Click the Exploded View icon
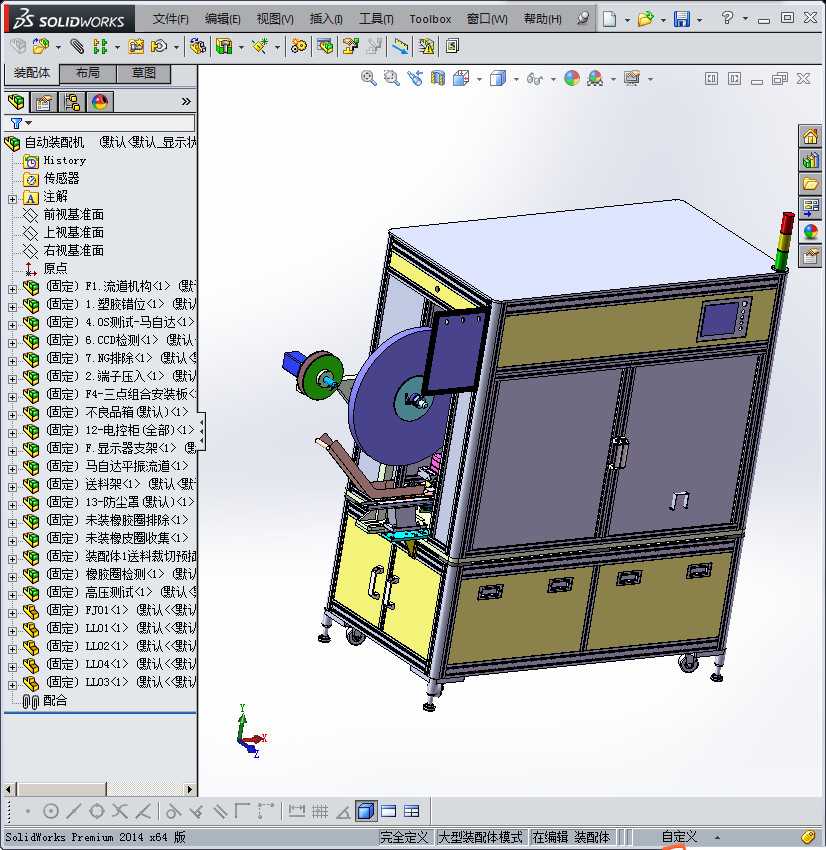The height and width of the screenshot is (850, 826). pos(350,46)
